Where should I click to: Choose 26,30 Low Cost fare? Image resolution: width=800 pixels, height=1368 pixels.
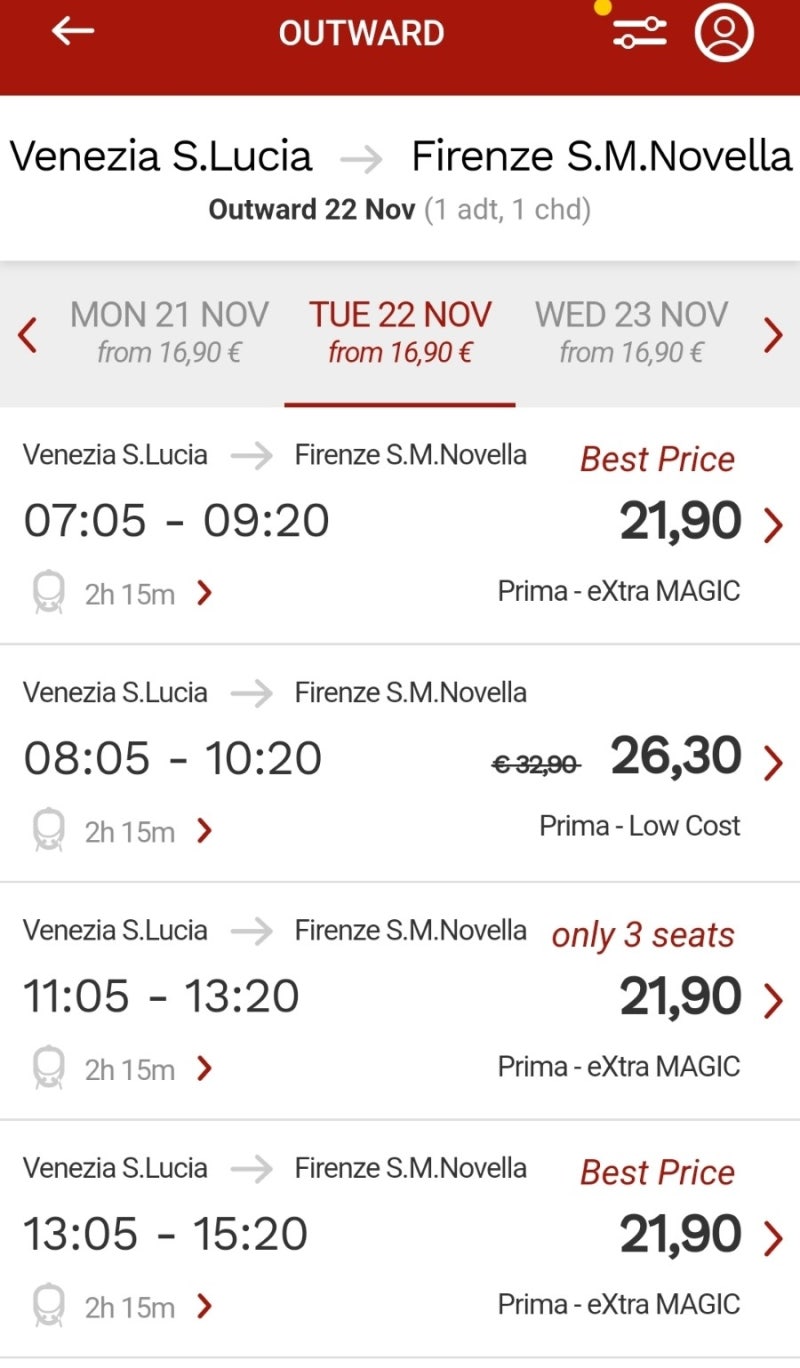pos(677,757)
